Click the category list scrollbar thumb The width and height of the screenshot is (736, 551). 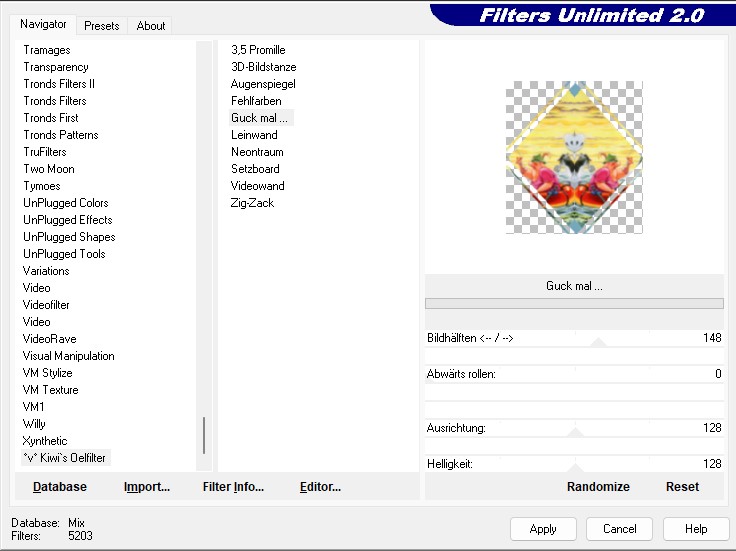tap(204, 436)
